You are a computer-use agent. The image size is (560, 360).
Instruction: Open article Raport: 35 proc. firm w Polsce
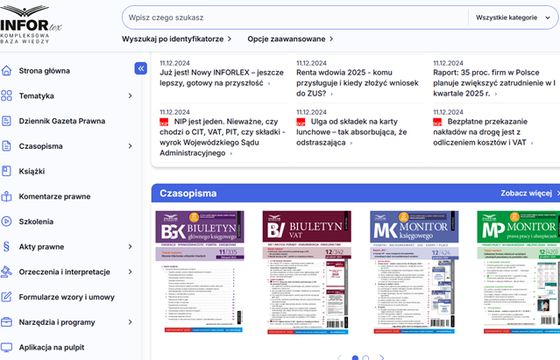(494, 83)
